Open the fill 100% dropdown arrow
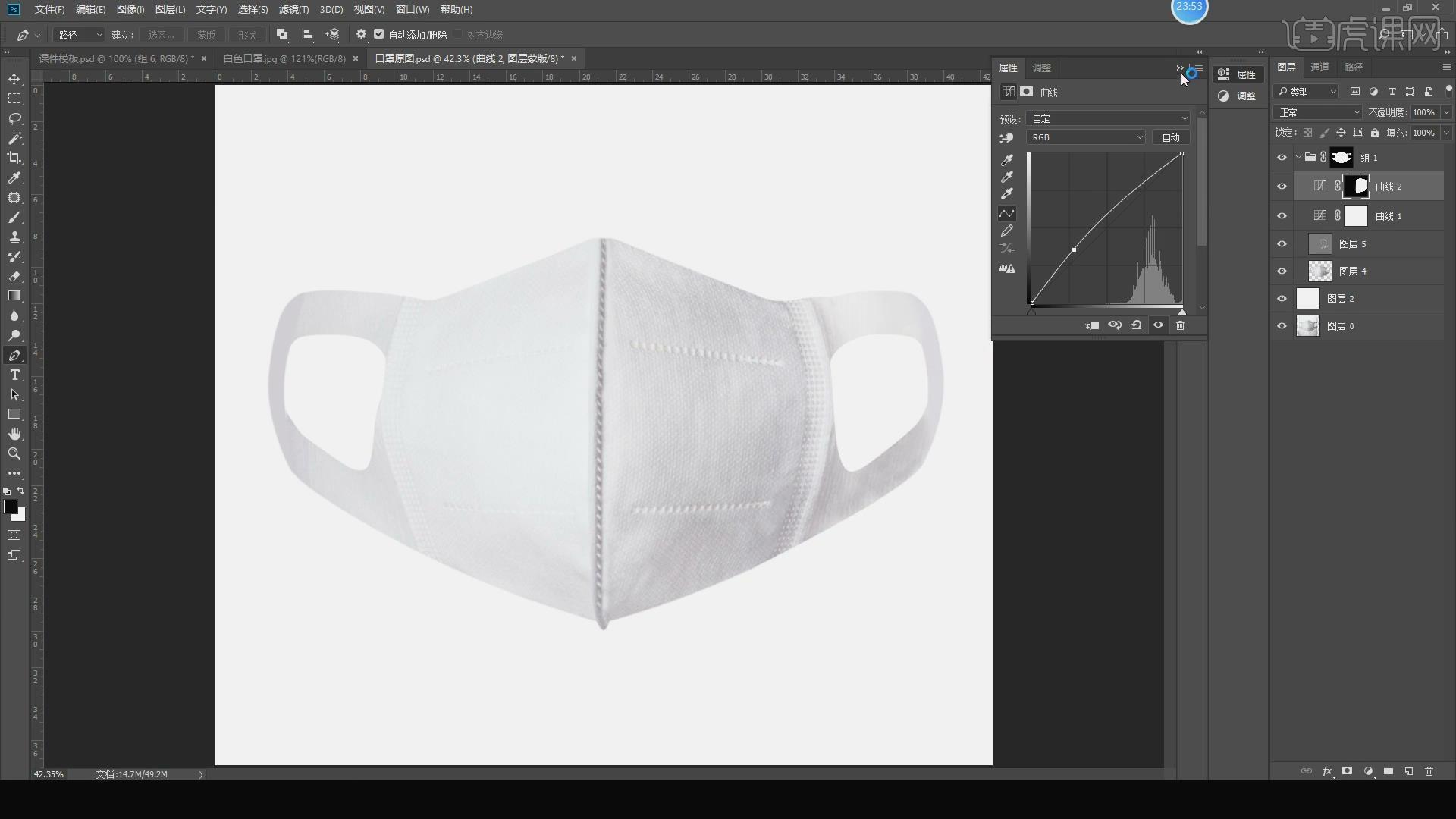Screen dimensions: 1456x819 [1446, 133]
